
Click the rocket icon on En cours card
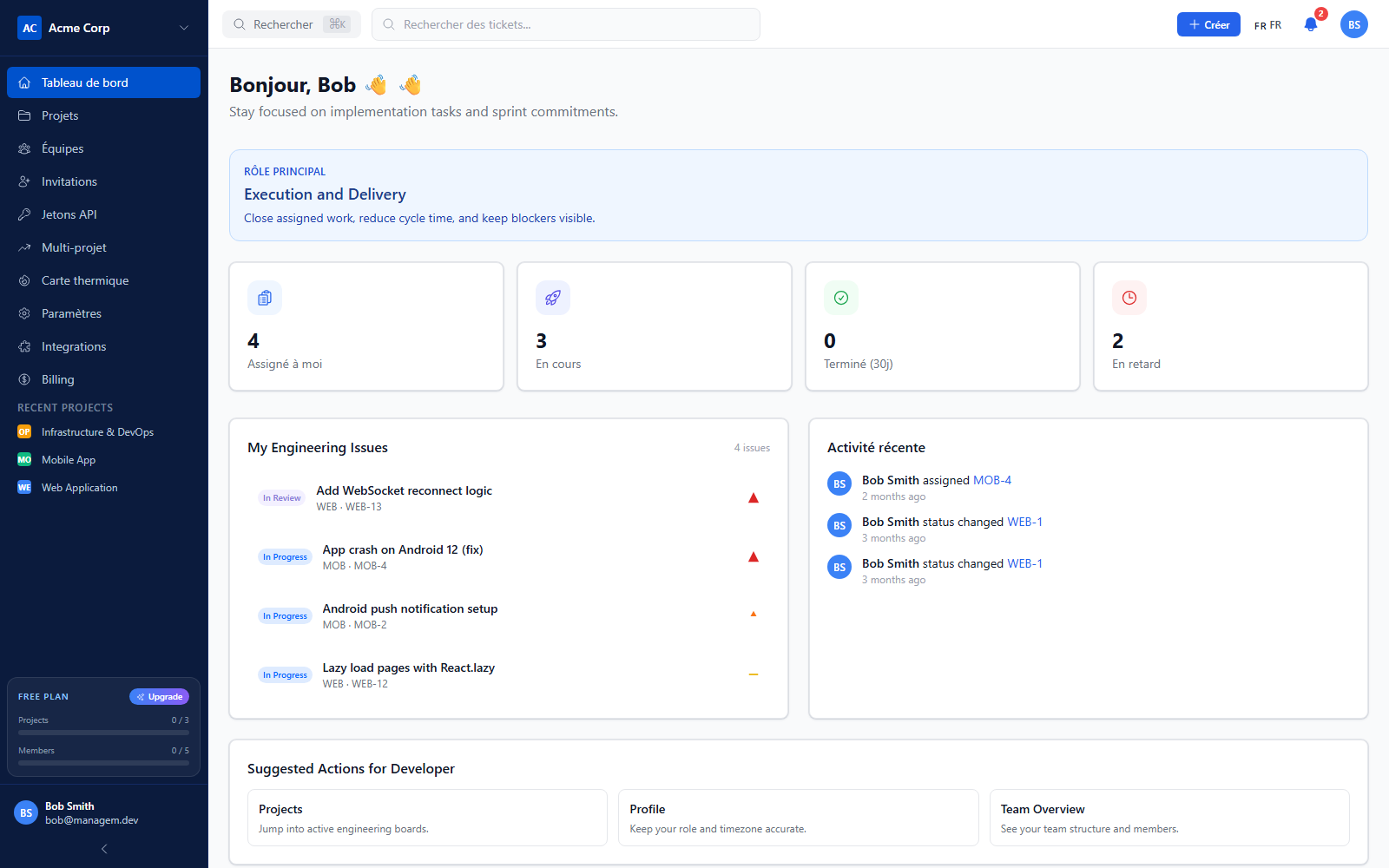[553, 298]
